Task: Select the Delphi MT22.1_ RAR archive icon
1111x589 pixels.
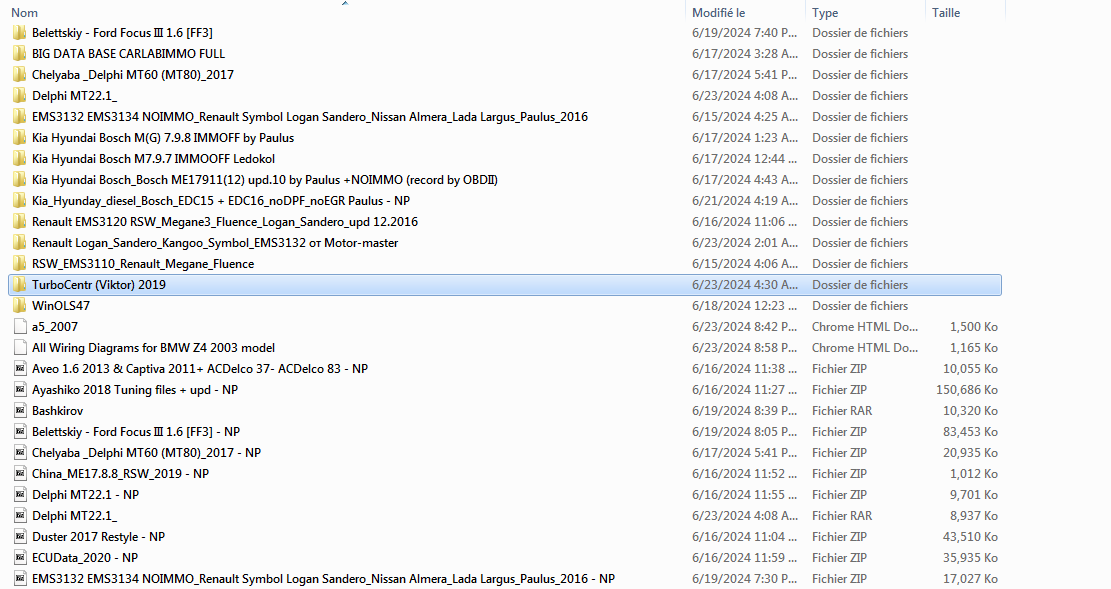Action: (x=20, y=516)
